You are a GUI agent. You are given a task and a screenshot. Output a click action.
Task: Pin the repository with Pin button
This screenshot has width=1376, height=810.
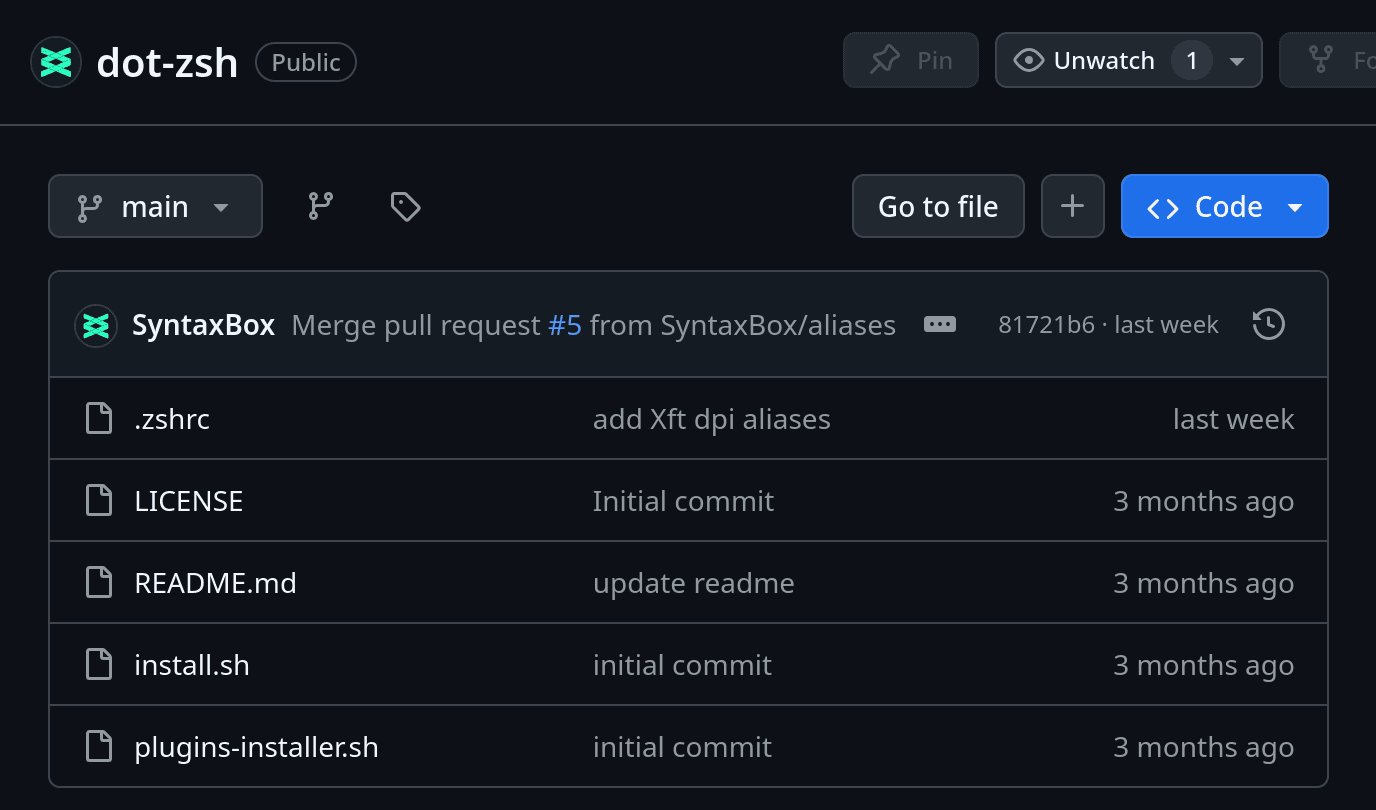pyautogui.click(x=910, y=61)
